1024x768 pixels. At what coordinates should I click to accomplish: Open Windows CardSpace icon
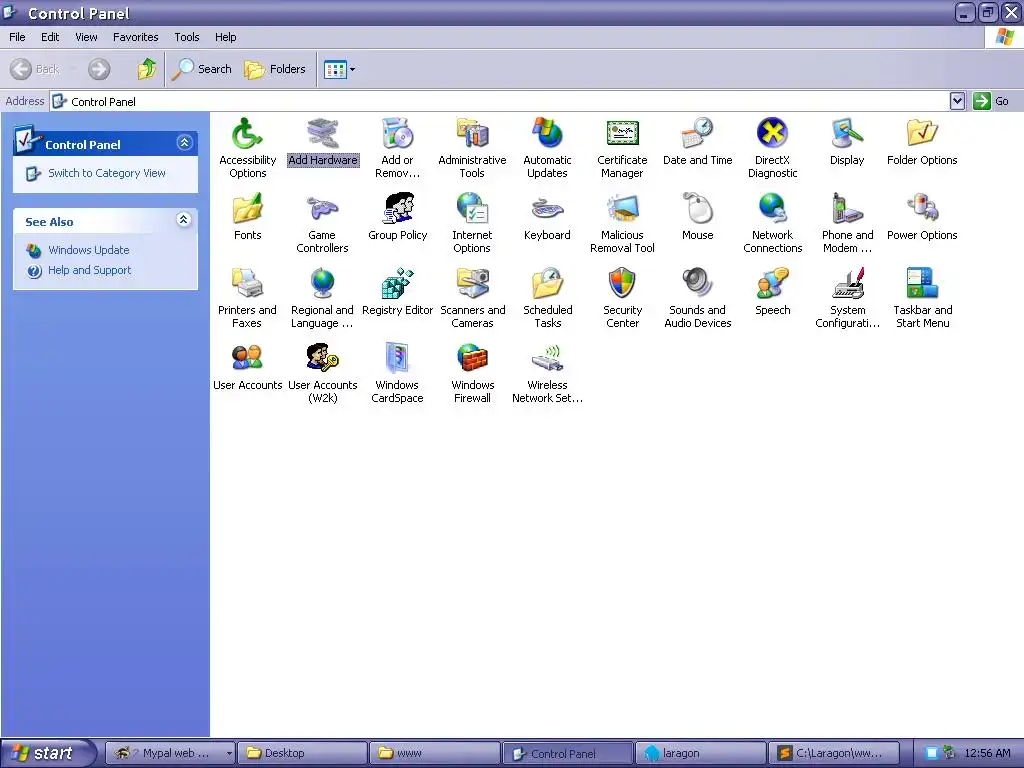pyautogui.click(x=397, y=359)
